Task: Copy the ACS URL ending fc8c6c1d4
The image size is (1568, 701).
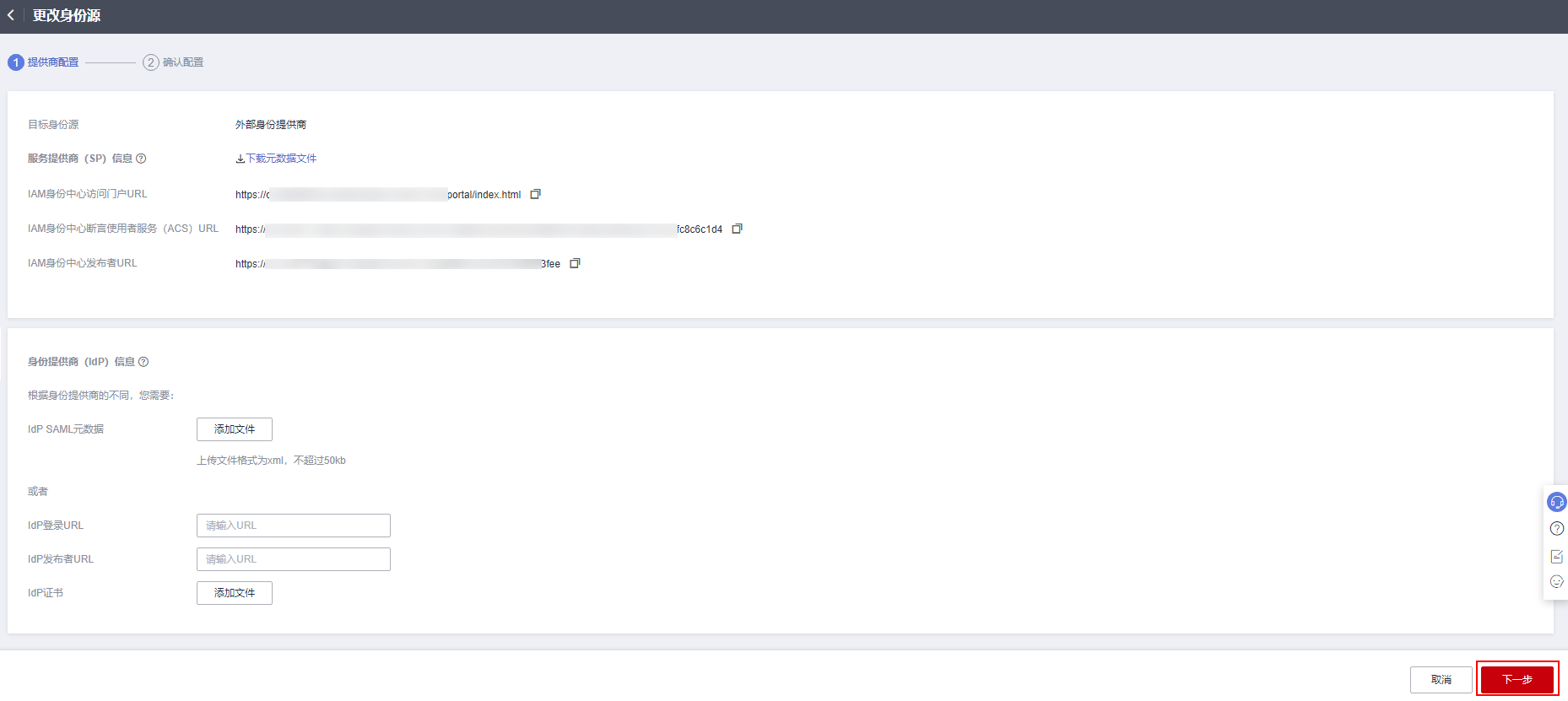Action: 737,229
